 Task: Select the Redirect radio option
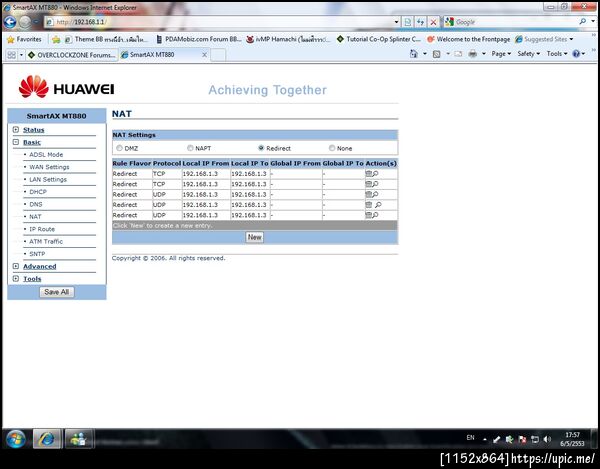[261, 148]
